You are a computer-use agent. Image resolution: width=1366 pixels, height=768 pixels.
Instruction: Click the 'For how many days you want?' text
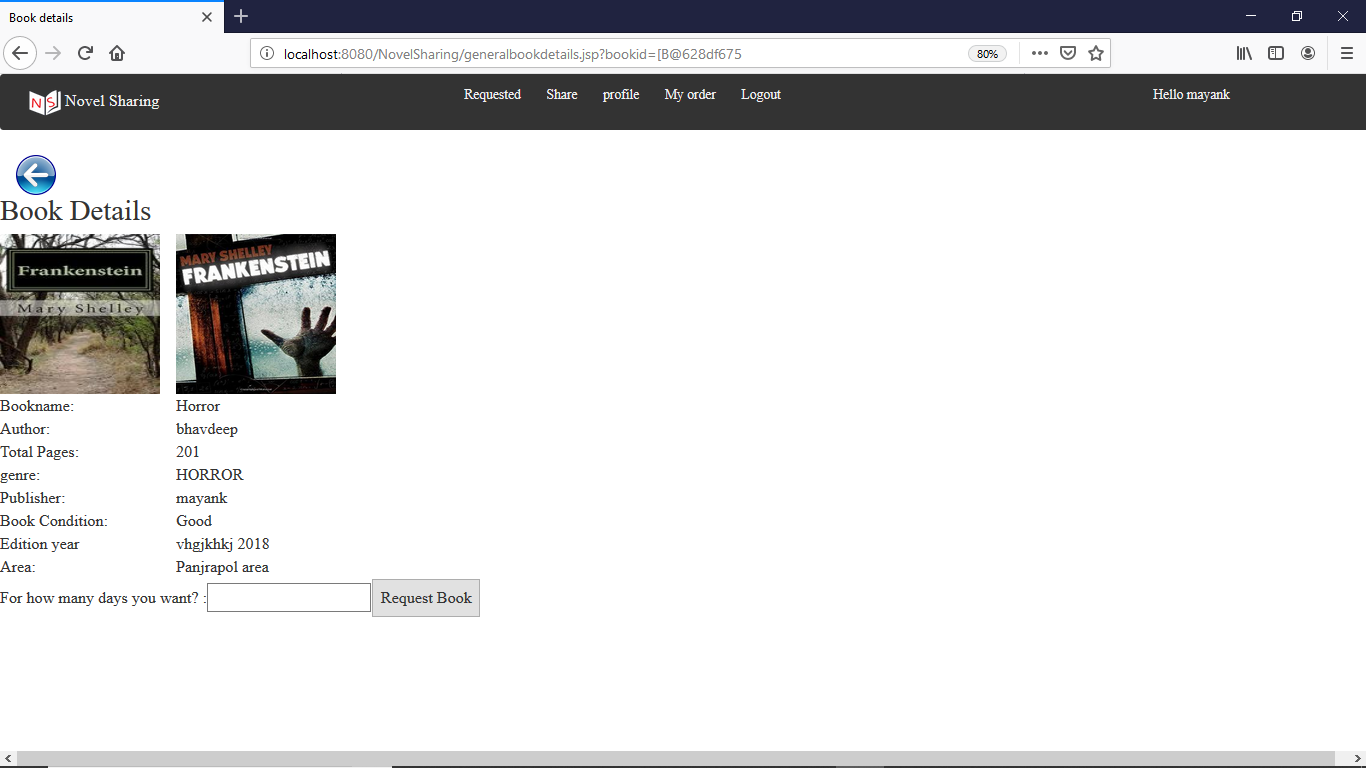[x=99, y=598]
